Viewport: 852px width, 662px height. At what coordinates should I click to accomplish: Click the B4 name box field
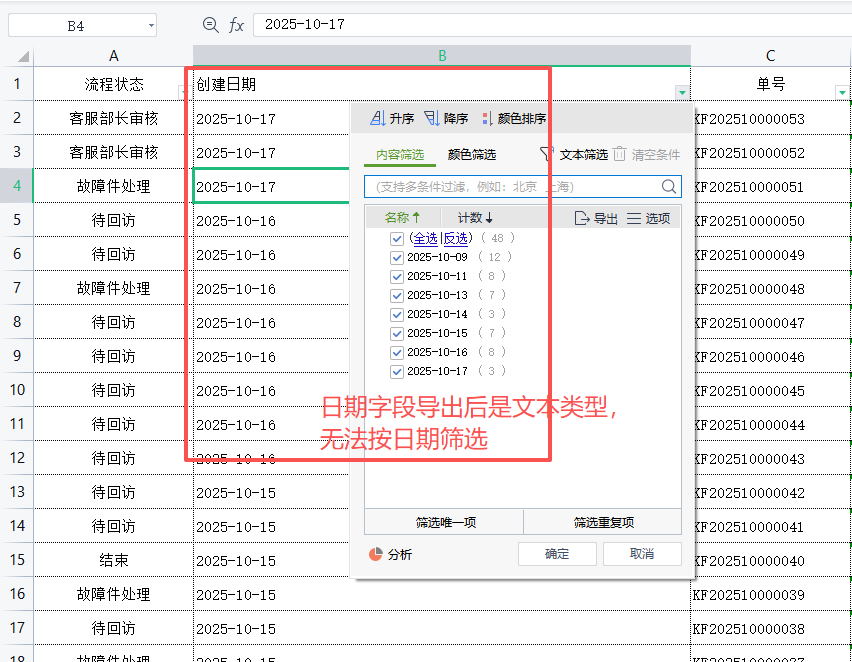76,26
